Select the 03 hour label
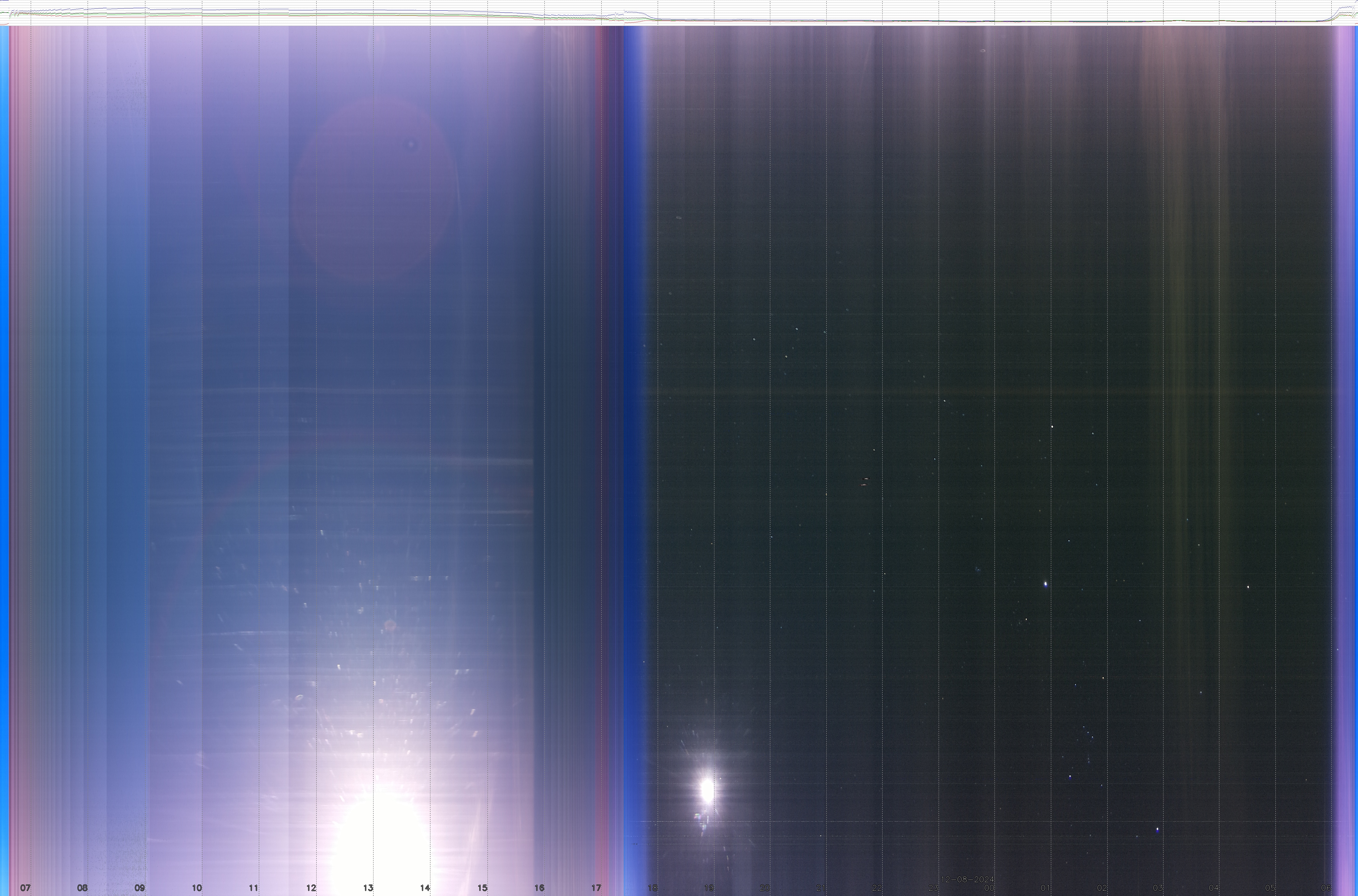 1158,888
